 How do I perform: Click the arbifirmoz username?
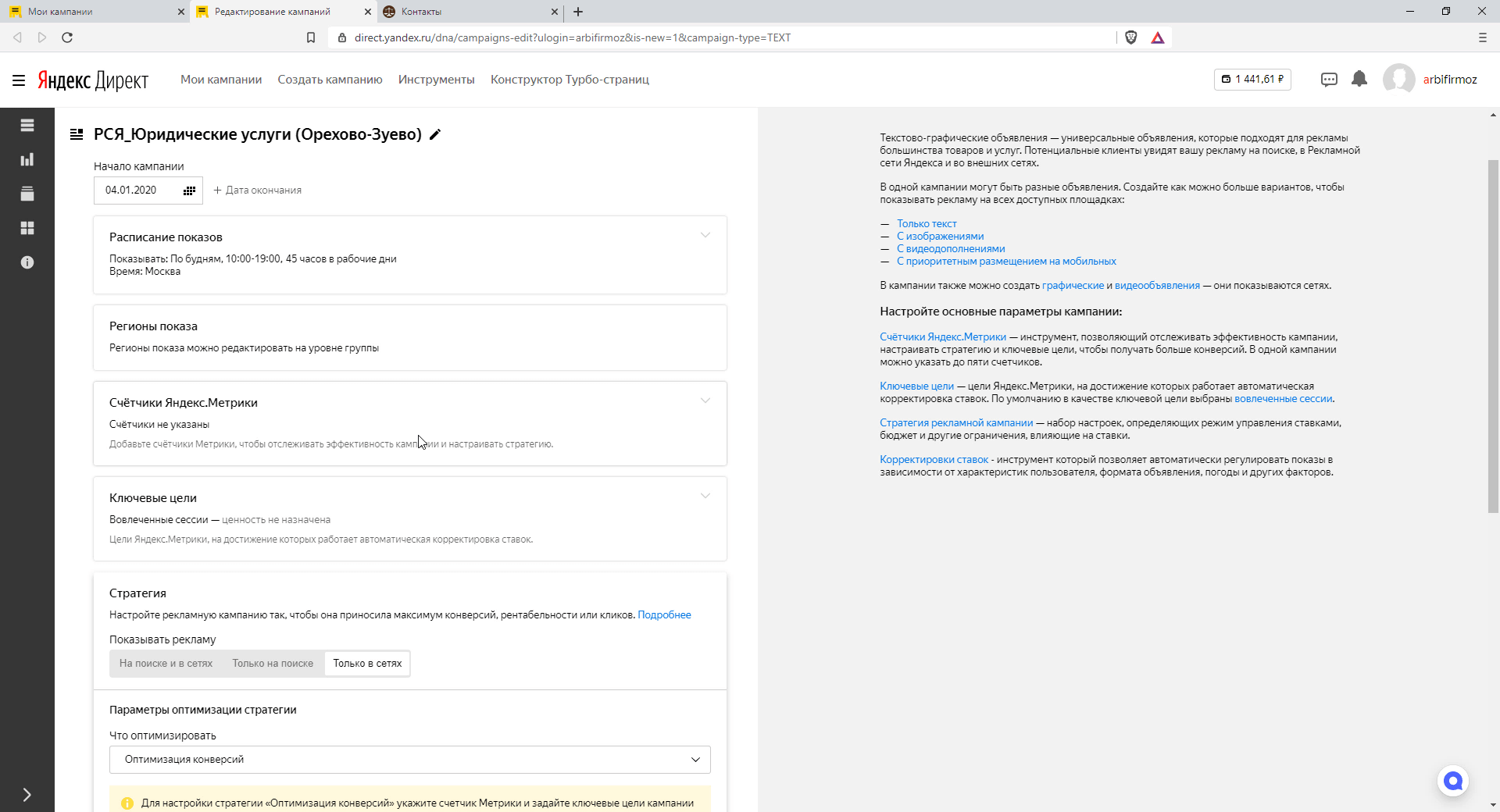1450,80
